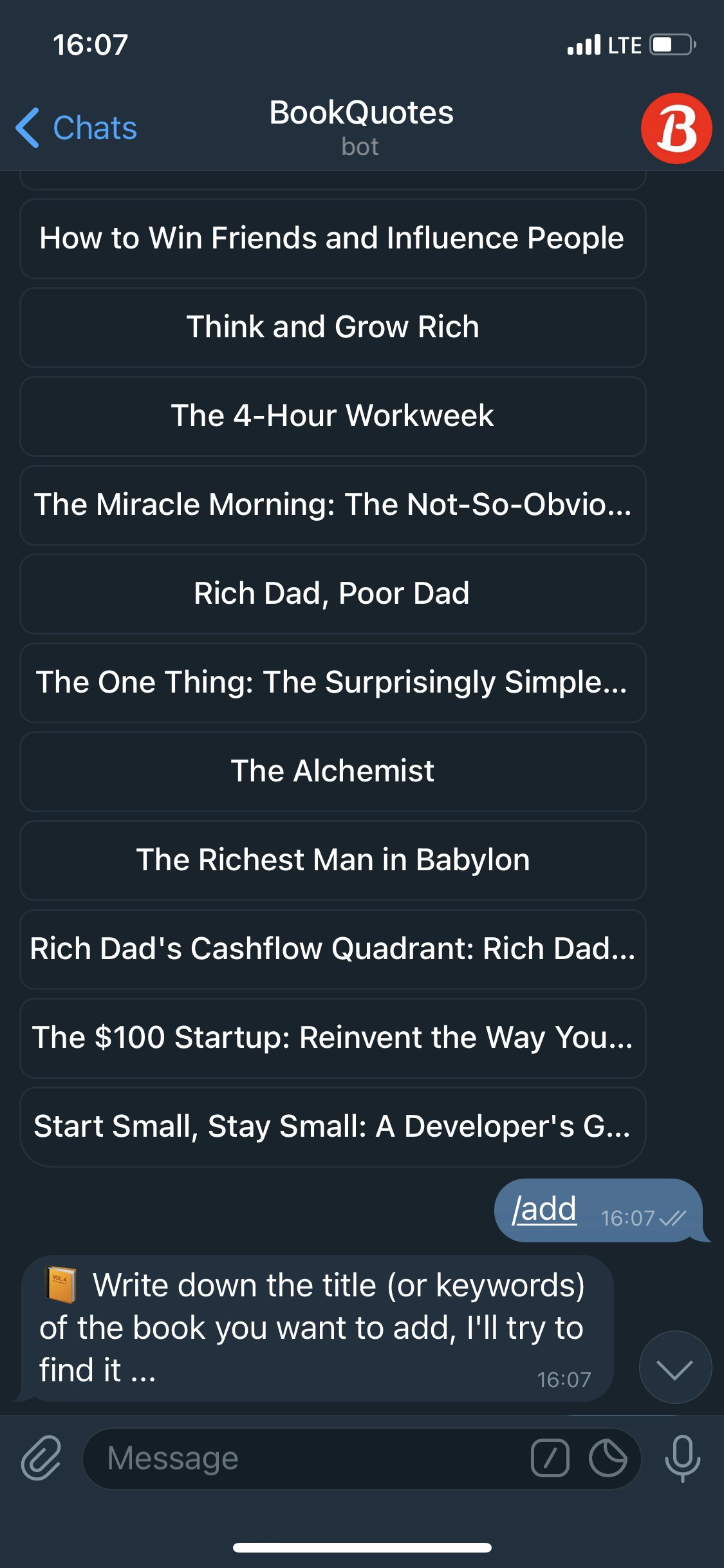Viewport: 724px width, 1568px height.
Task: Select 'The $100 Startup' option
Action: (333, 1038)
